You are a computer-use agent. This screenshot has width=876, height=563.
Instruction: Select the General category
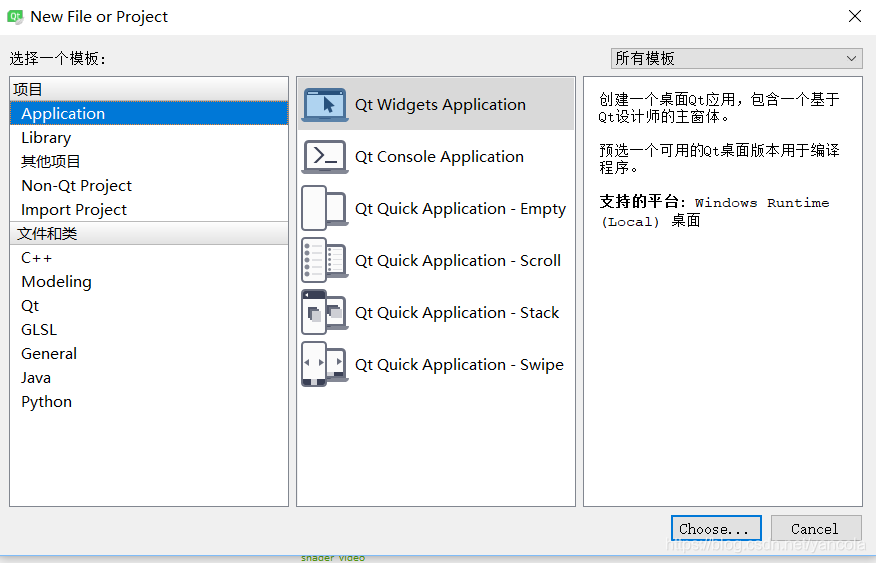point(149,354)
